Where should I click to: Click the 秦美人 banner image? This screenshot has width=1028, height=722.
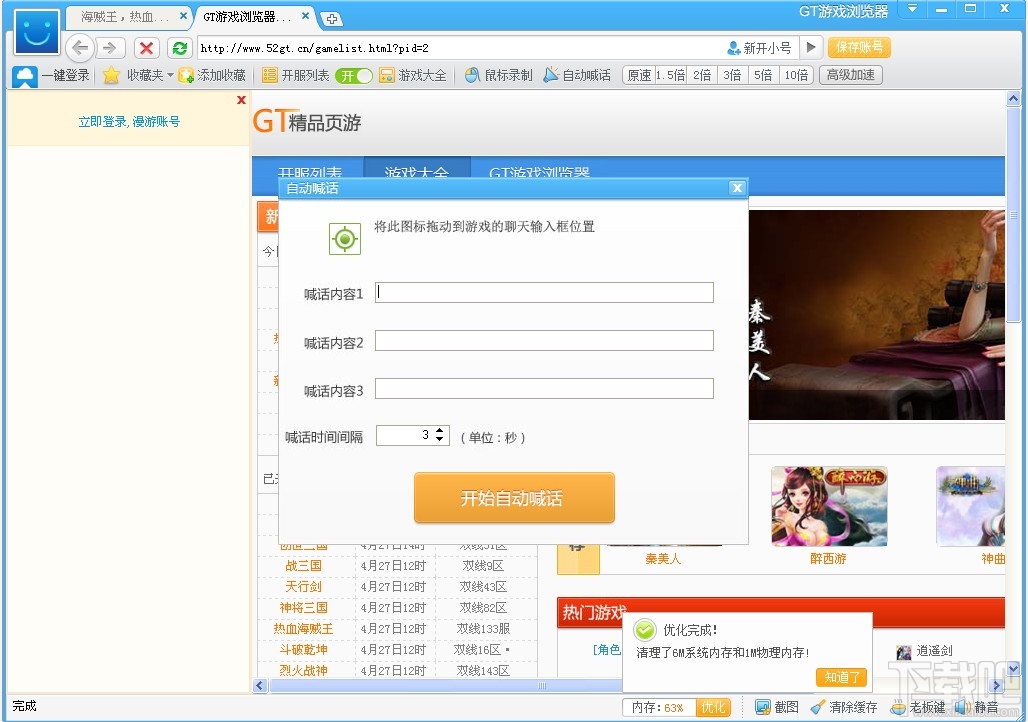tap(877, 315)
